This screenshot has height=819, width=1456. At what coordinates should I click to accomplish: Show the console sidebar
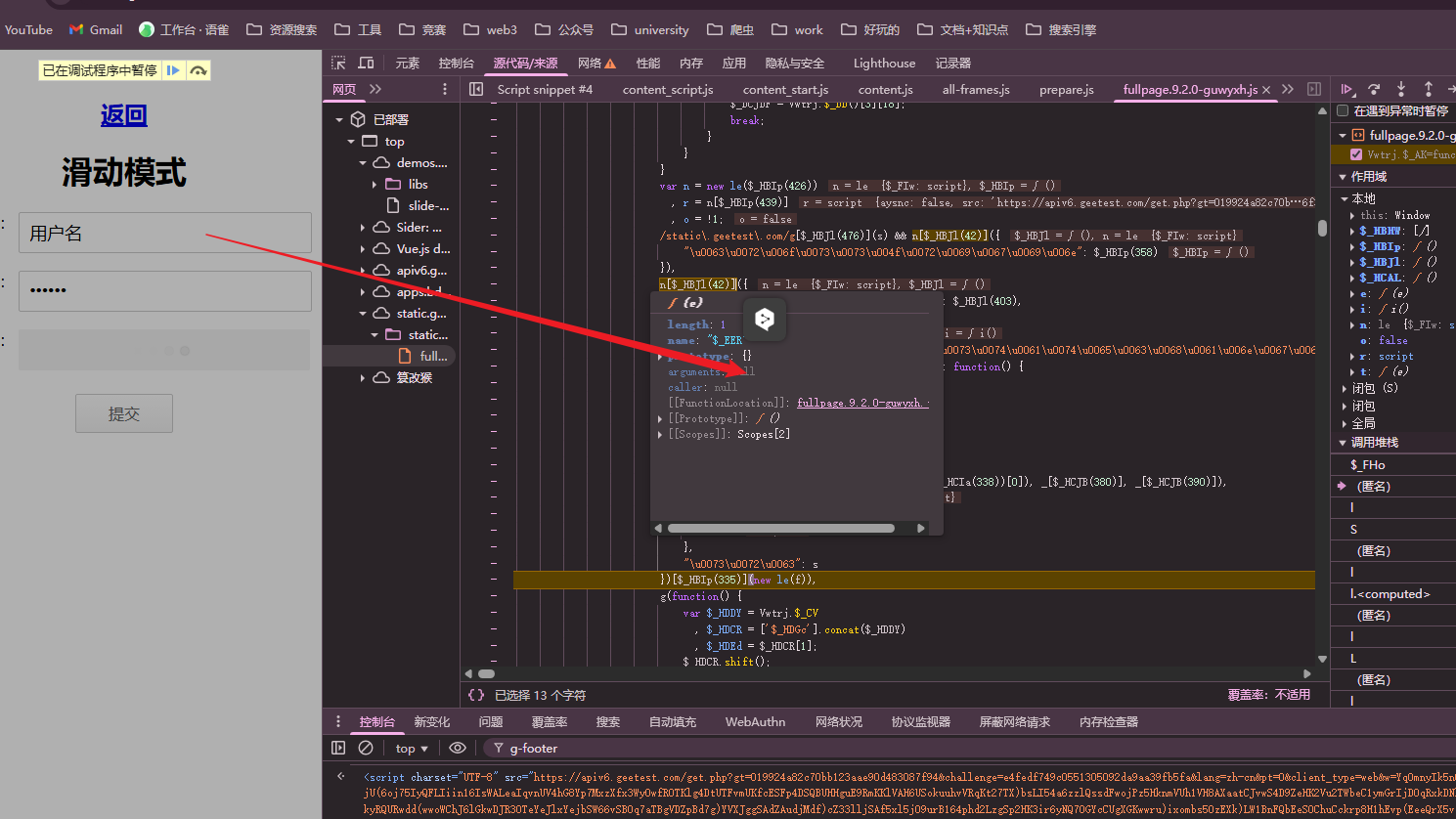[x=338, y=748]
